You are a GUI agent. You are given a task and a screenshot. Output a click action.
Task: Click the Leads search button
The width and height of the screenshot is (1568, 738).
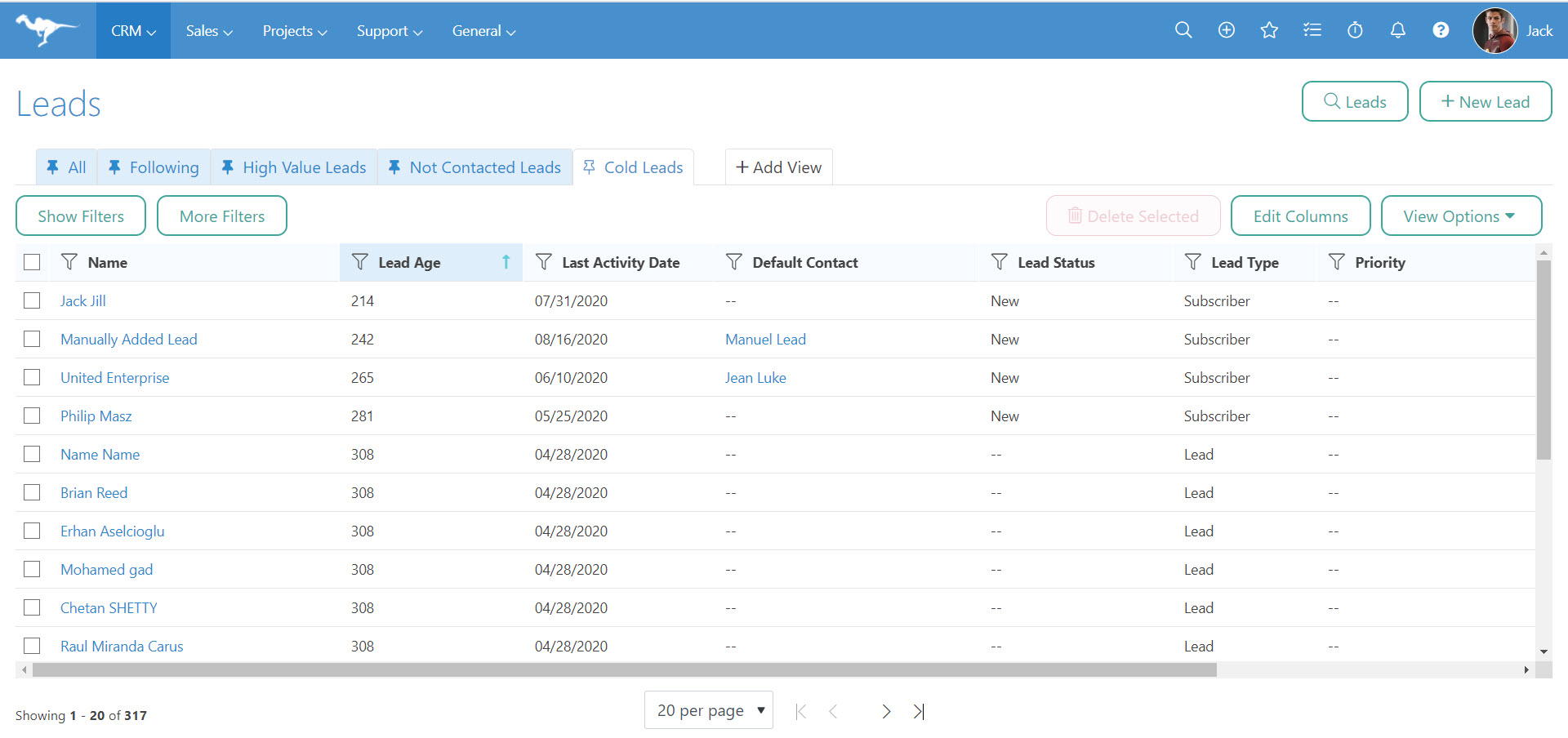1355,101
